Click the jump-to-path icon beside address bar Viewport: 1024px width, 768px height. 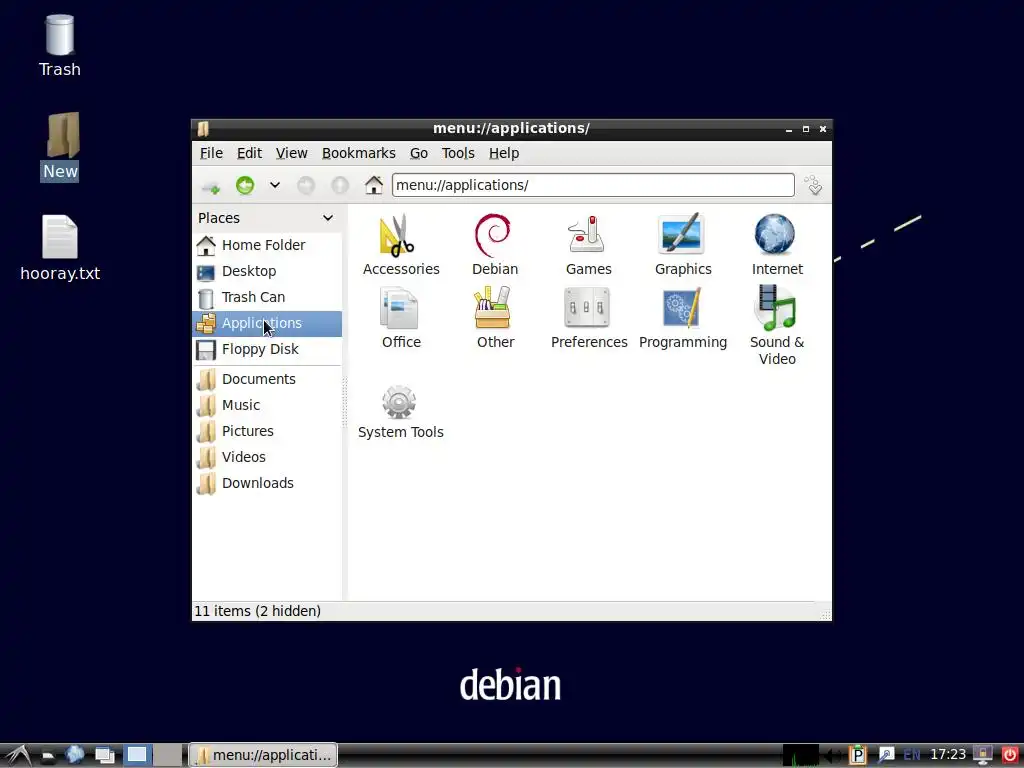[x=813, y=185]
